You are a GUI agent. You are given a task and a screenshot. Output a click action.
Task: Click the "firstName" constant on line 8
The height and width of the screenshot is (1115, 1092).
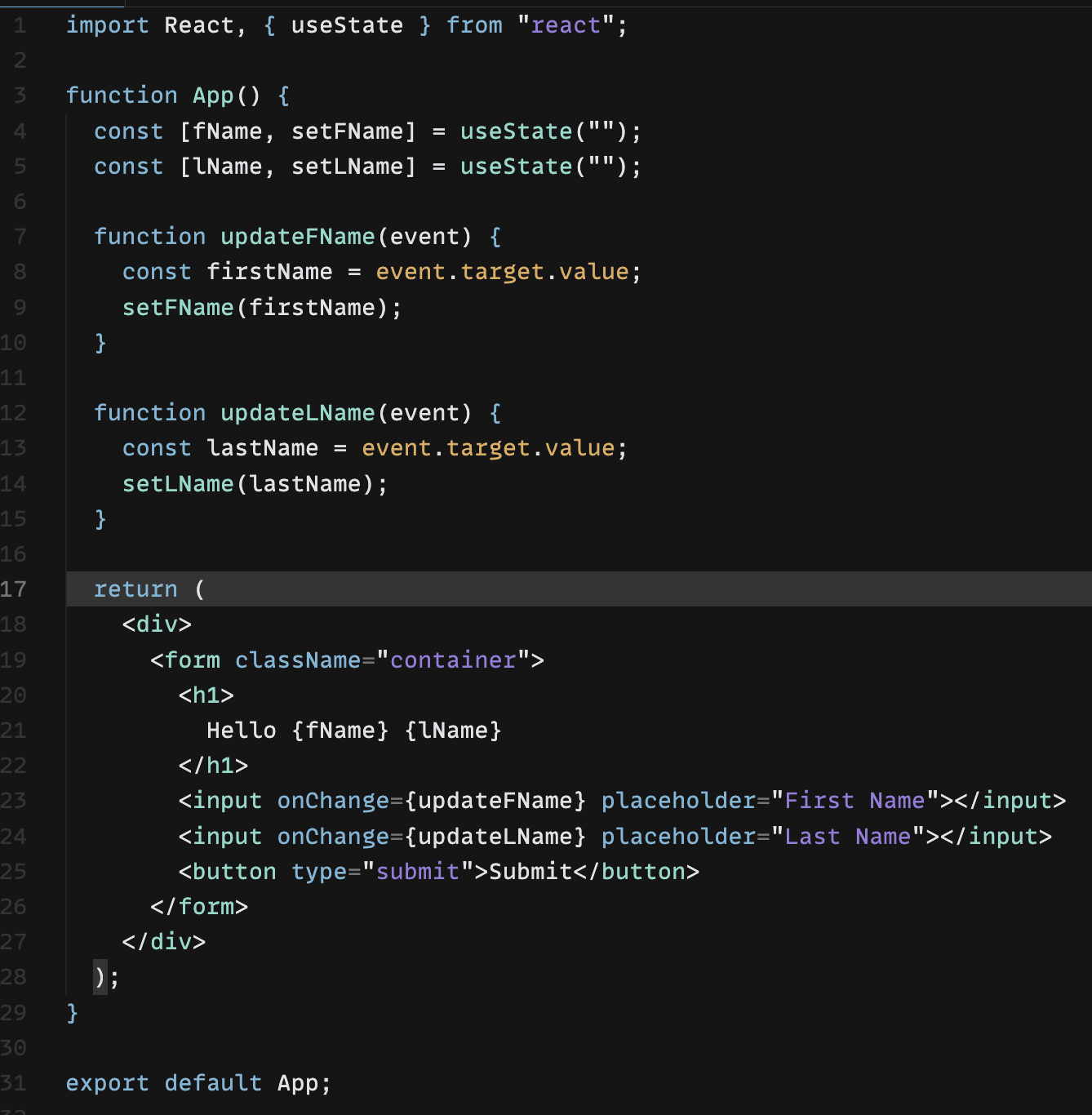270,272
